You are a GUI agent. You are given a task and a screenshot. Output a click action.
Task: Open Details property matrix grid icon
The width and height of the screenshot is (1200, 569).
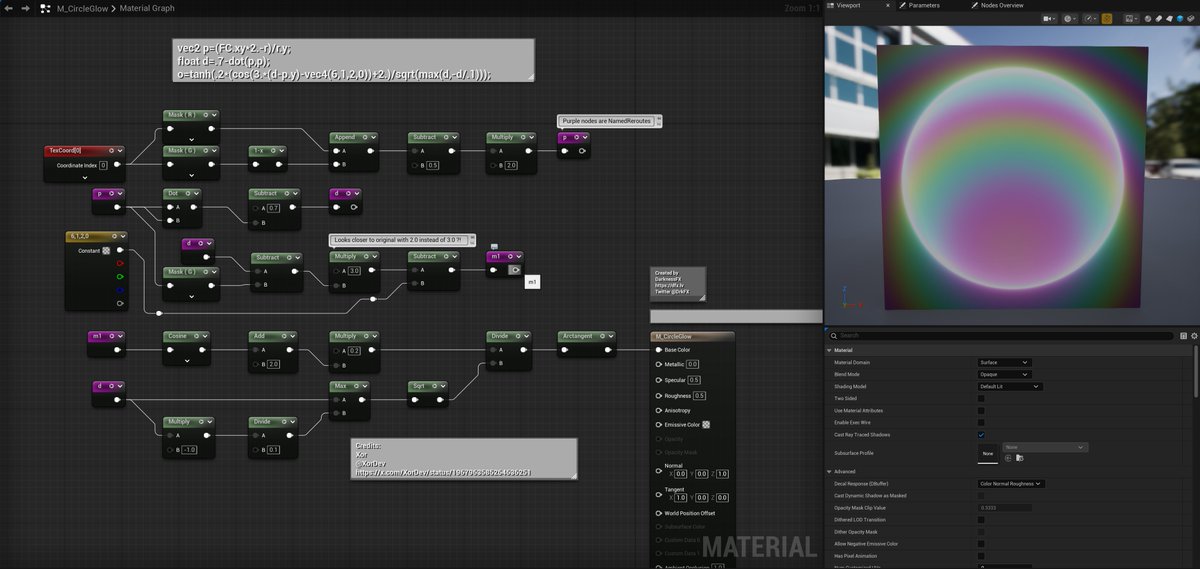tap(1184, 336)
